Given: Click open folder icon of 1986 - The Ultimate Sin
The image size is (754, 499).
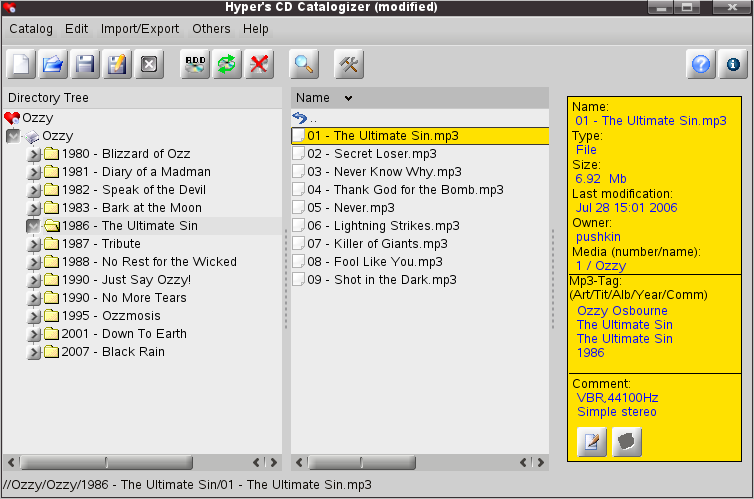Looking at the screenshot, I should (x=51, y=225).
